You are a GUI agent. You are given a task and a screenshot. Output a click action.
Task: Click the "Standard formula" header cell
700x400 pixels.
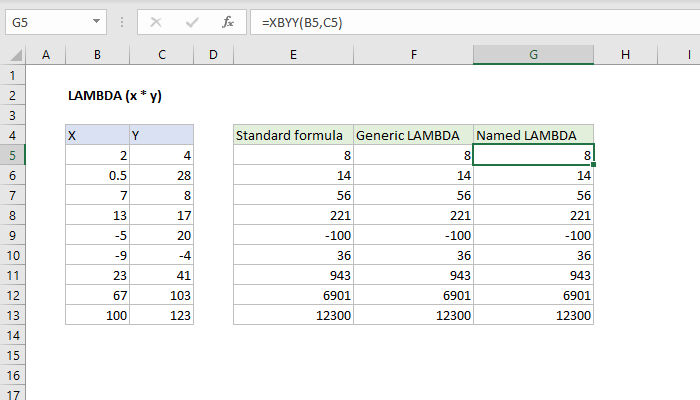293,135
